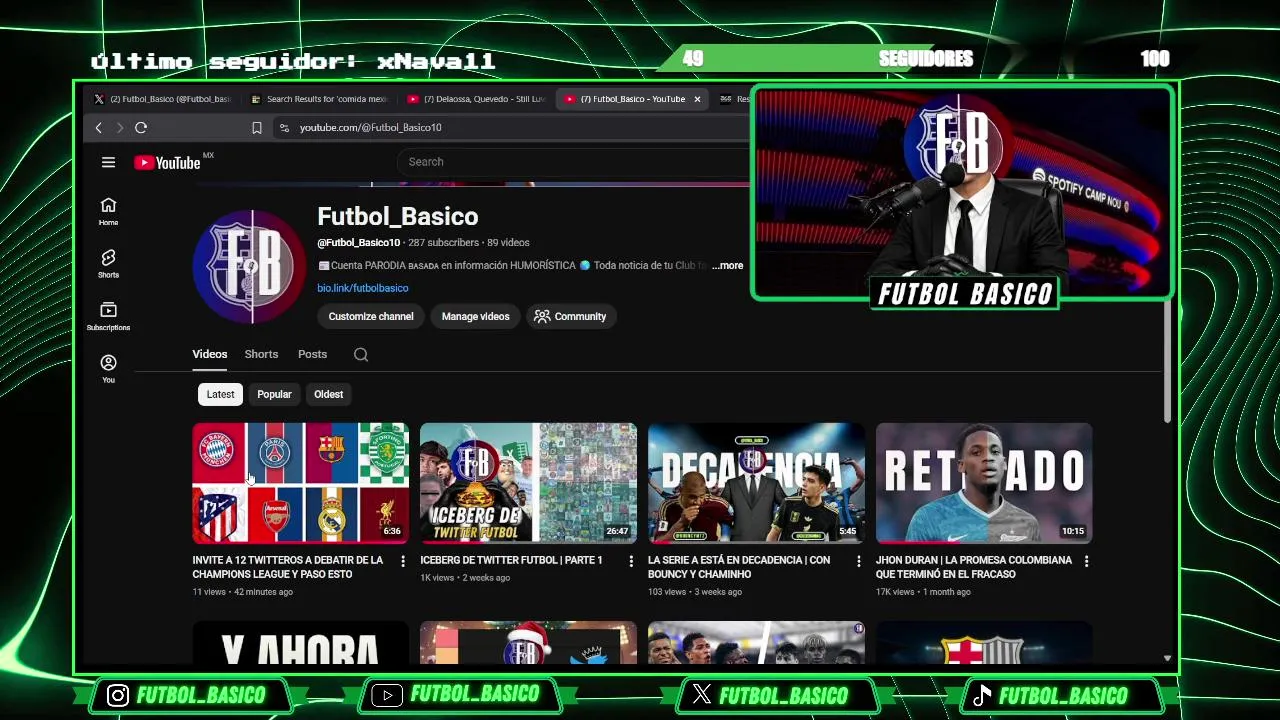Select the Shorts channel tab
This screenshot has width=1280, height=720.
(261, 354)
